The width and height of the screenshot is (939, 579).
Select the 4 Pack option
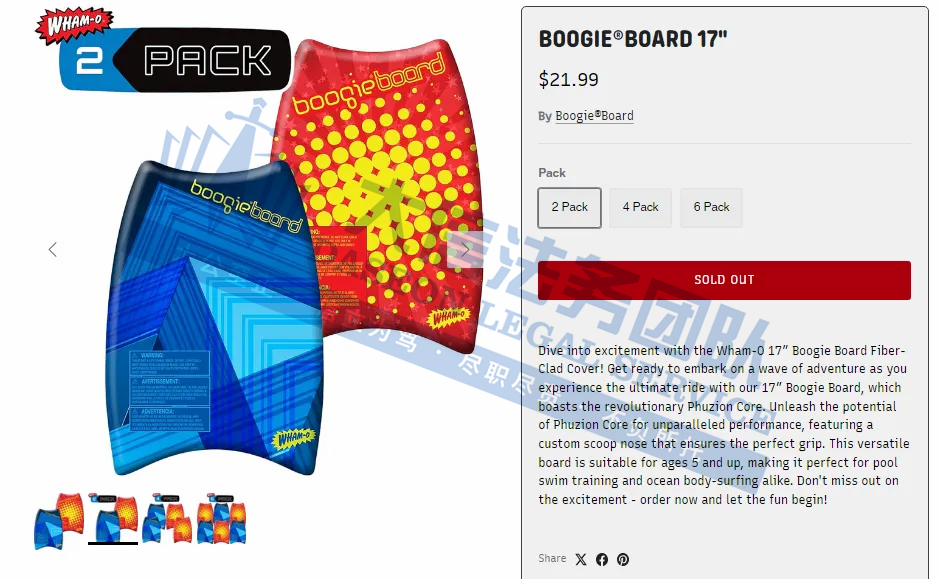[x=640, y=207]
